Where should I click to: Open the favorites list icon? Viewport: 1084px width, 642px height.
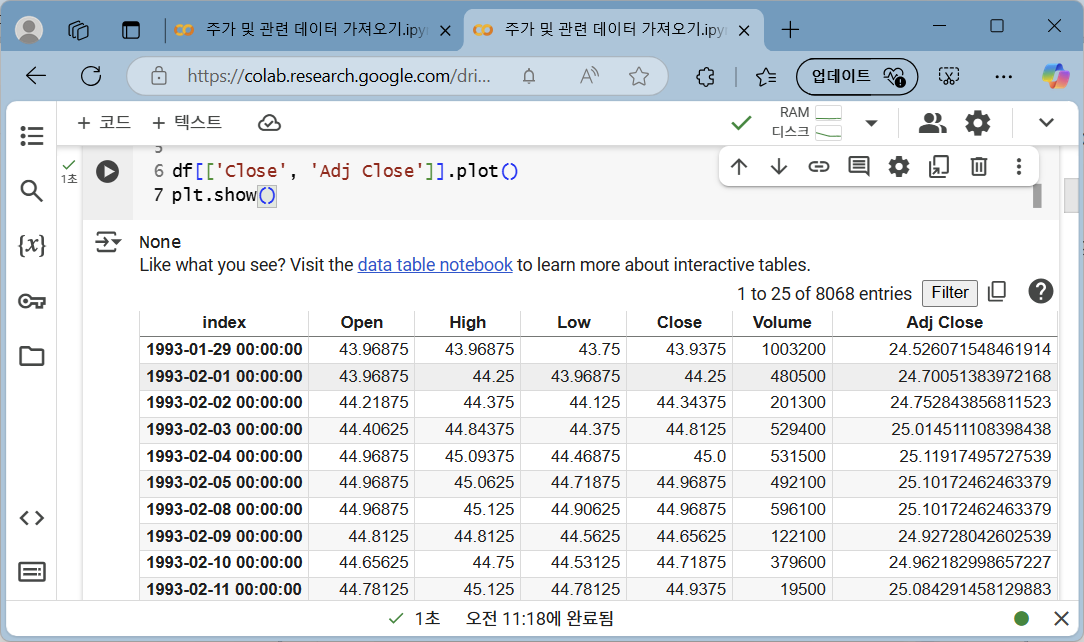(x=766, y=76)
